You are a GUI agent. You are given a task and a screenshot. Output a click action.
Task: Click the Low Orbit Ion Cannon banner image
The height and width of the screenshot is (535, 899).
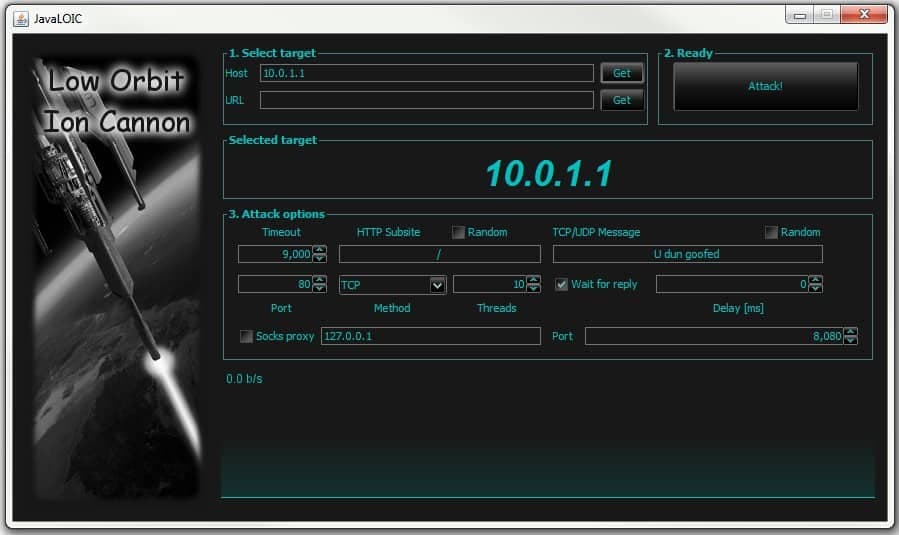click(116, 278)
